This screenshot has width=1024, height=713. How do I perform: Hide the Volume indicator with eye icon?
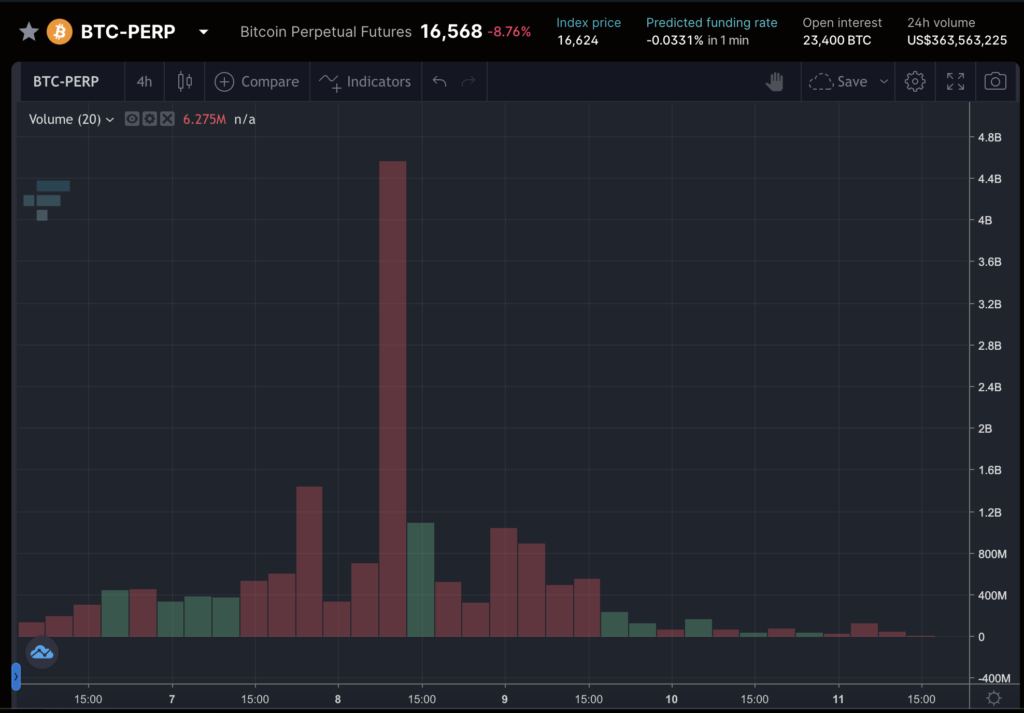tap(131, 119)
